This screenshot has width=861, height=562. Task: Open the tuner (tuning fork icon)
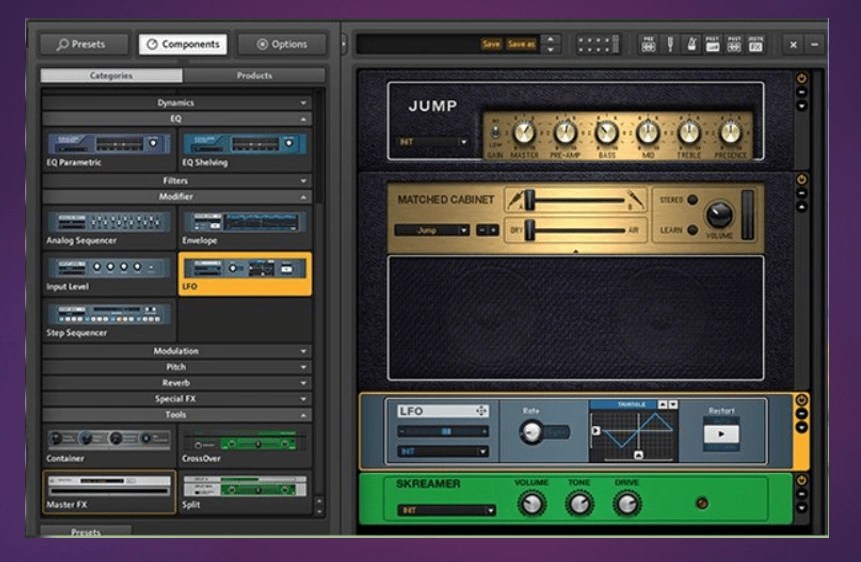pos(670,44)
